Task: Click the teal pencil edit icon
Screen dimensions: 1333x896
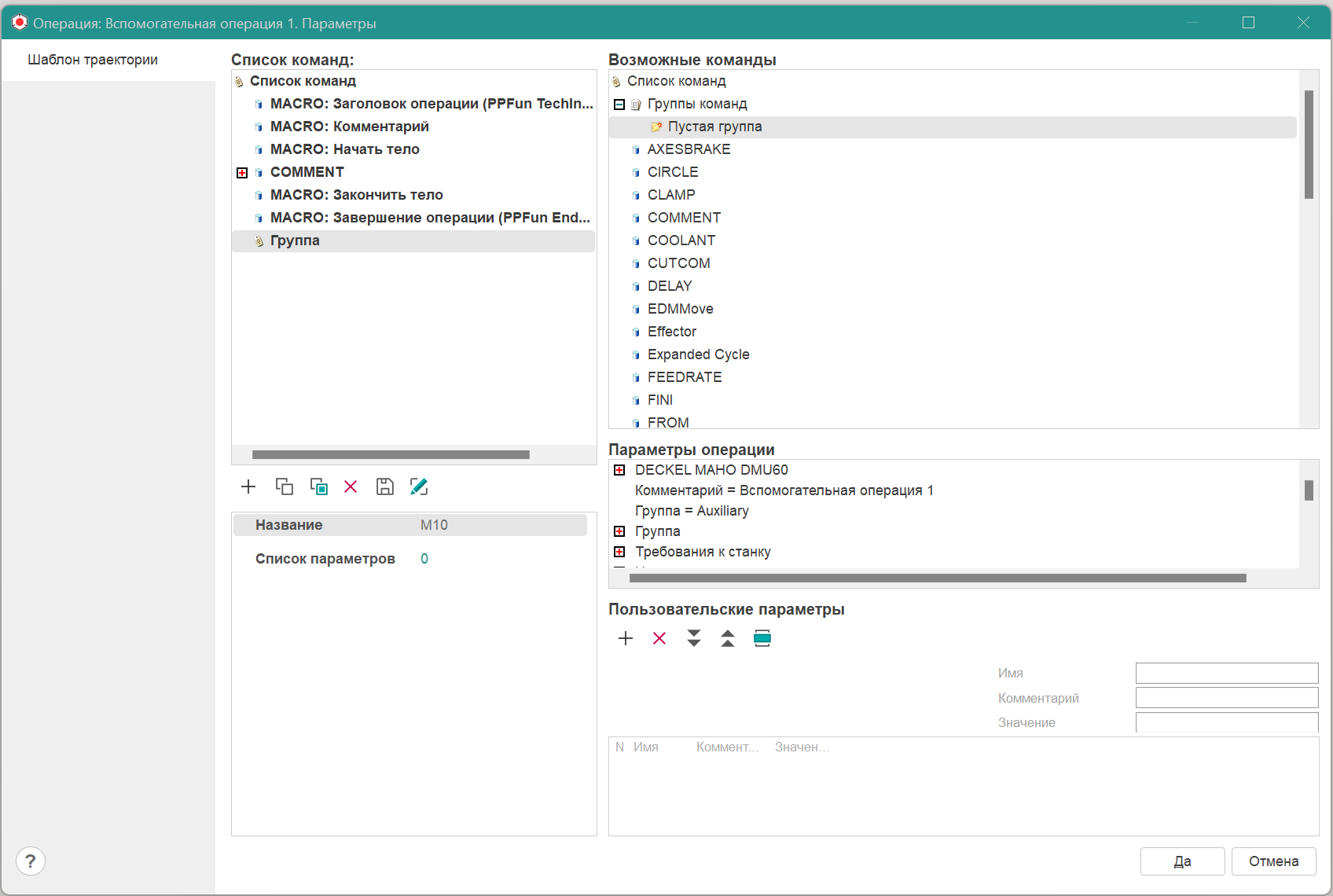Action: pyautogui.click(x=419, y=487)
